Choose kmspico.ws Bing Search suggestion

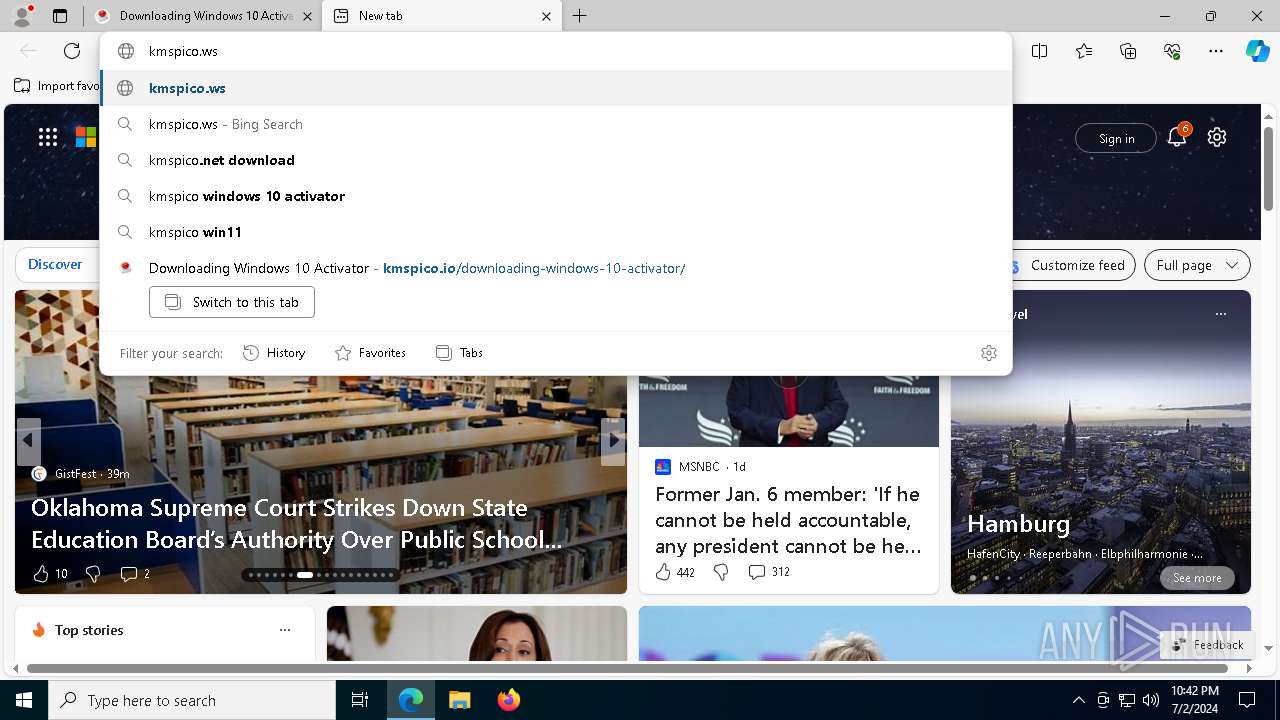[556, 124]
